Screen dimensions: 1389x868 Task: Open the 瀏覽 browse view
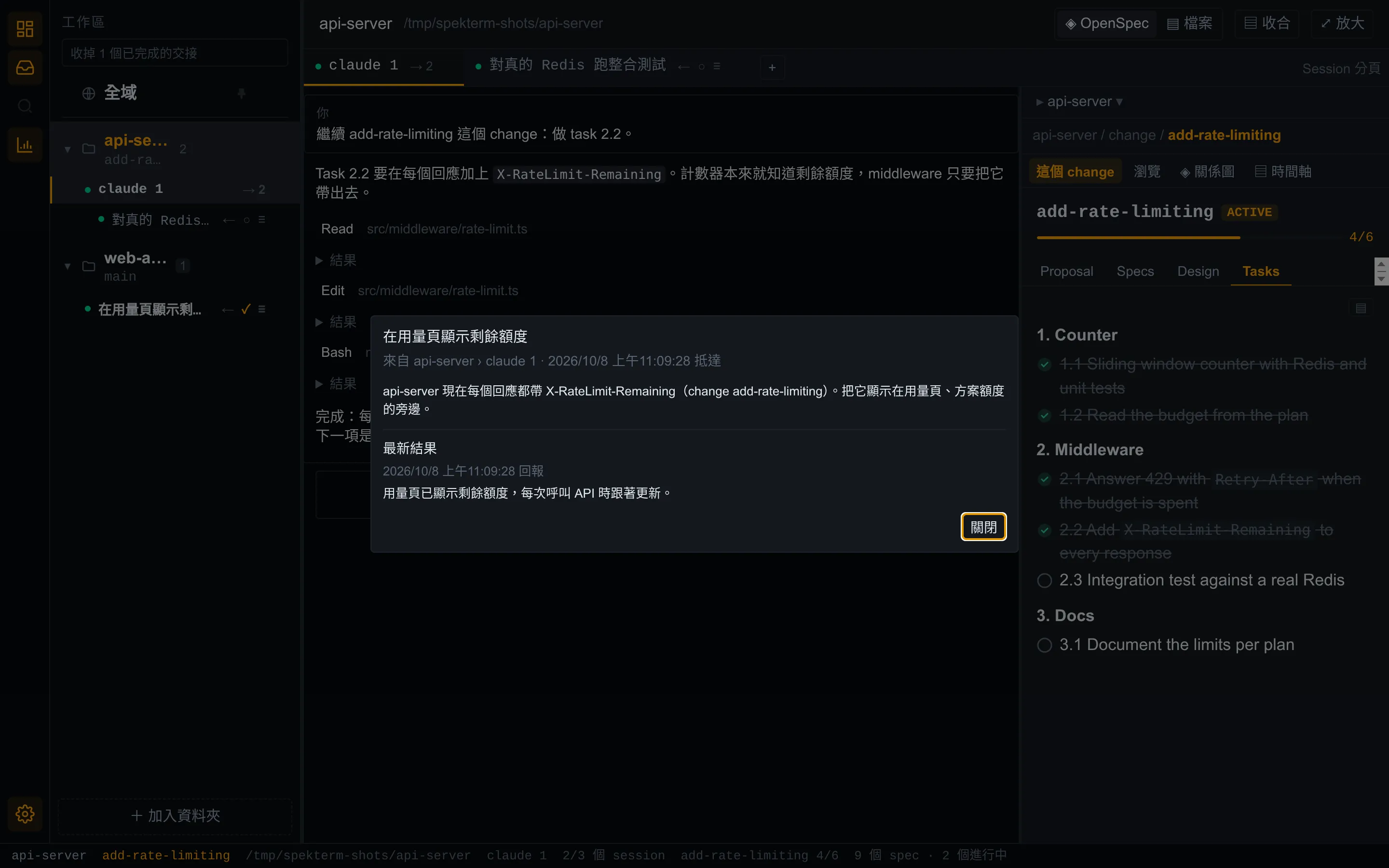[1147, 171]
